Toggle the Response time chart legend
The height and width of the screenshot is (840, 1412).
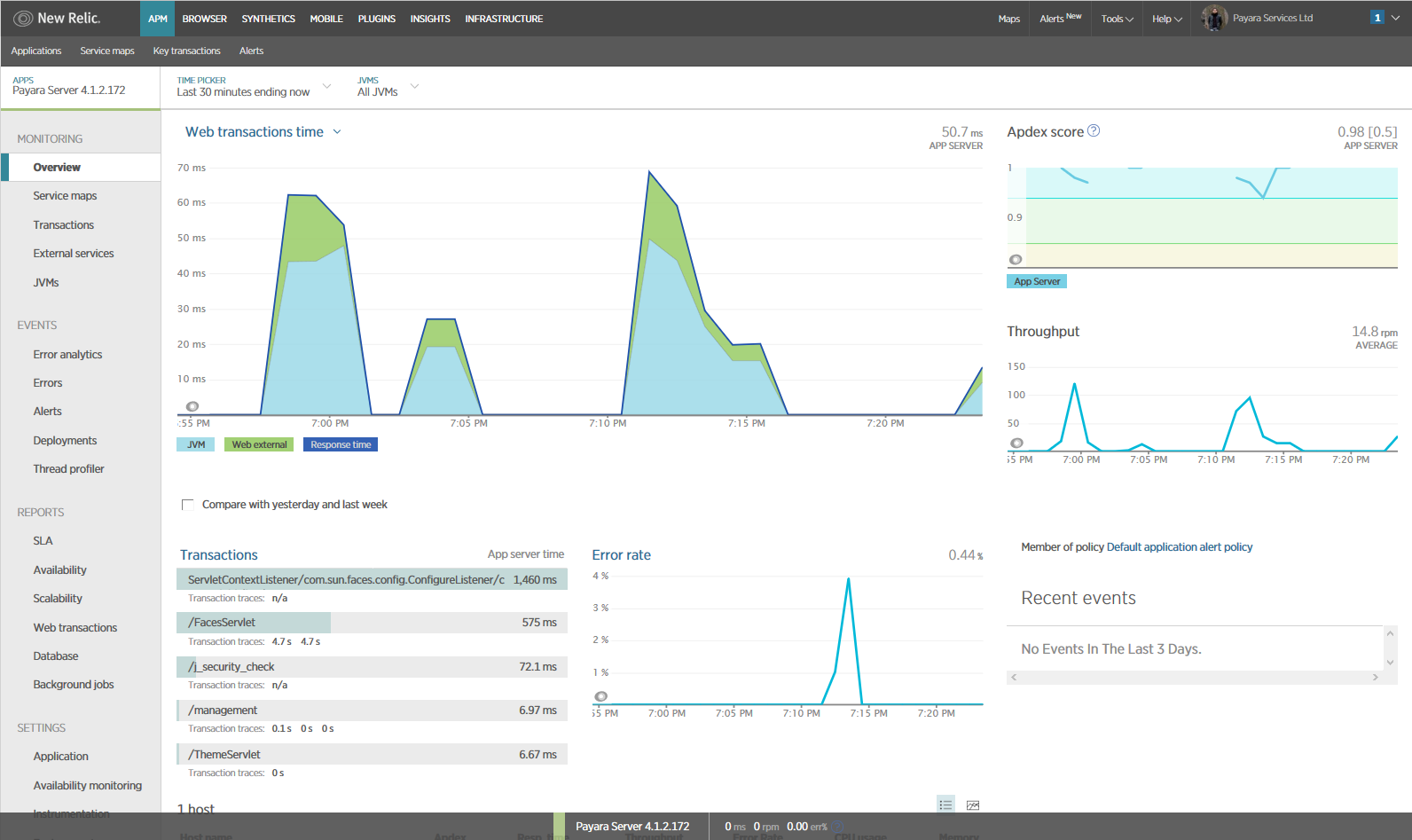(x=341, y=444)
